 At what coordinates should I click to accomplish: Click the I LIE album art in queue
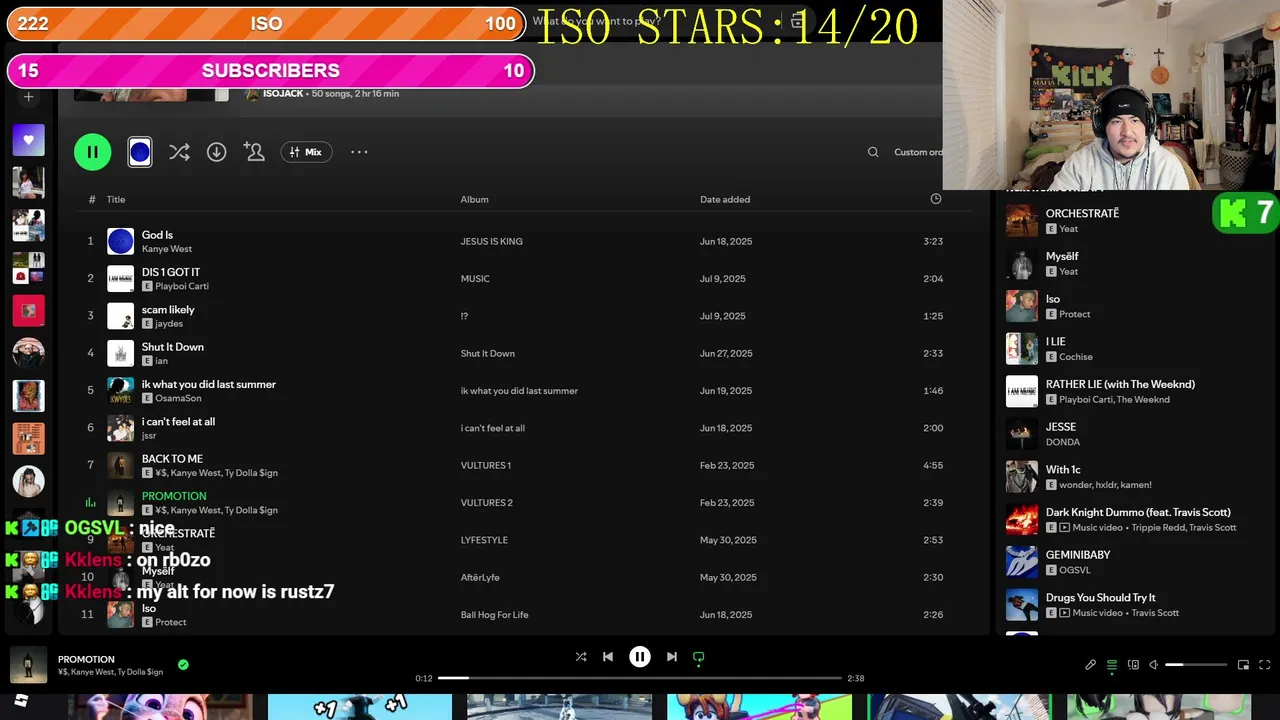click(1022, 349)
